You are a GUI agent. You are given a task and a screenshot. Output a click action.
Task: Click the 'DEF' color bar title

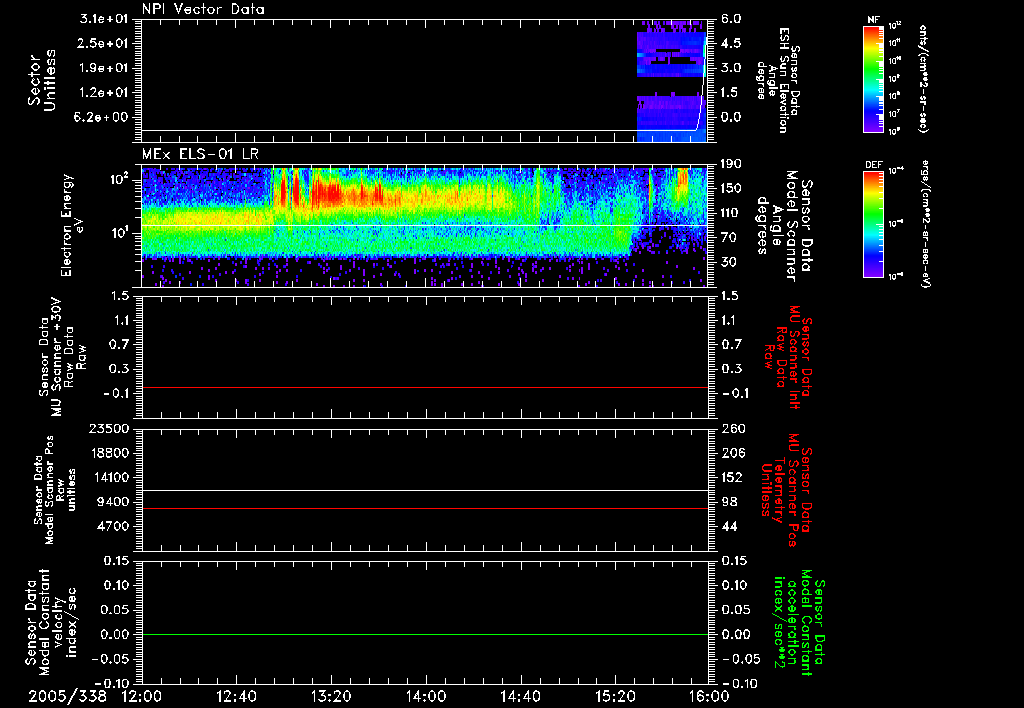point(874,165)
